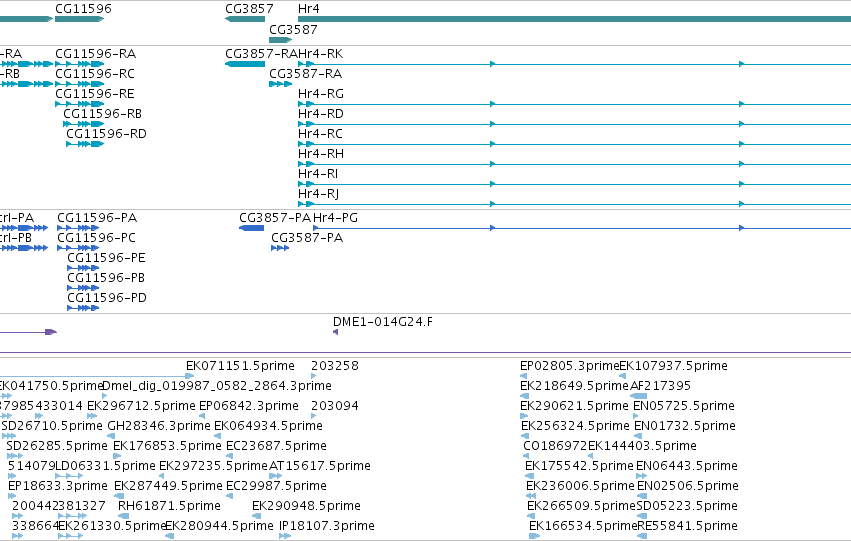Select EST EN06443.5prime
This screenshot has height=541, width=851.
(x=687, y=467)
